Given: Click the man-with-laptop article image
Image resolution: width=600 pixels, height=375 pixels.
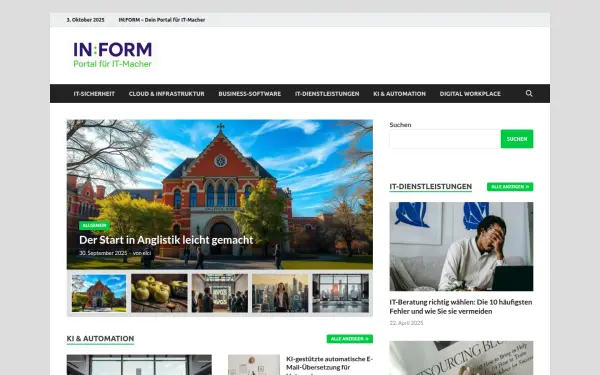Looking at the screenshot, I should click(461, 246).
